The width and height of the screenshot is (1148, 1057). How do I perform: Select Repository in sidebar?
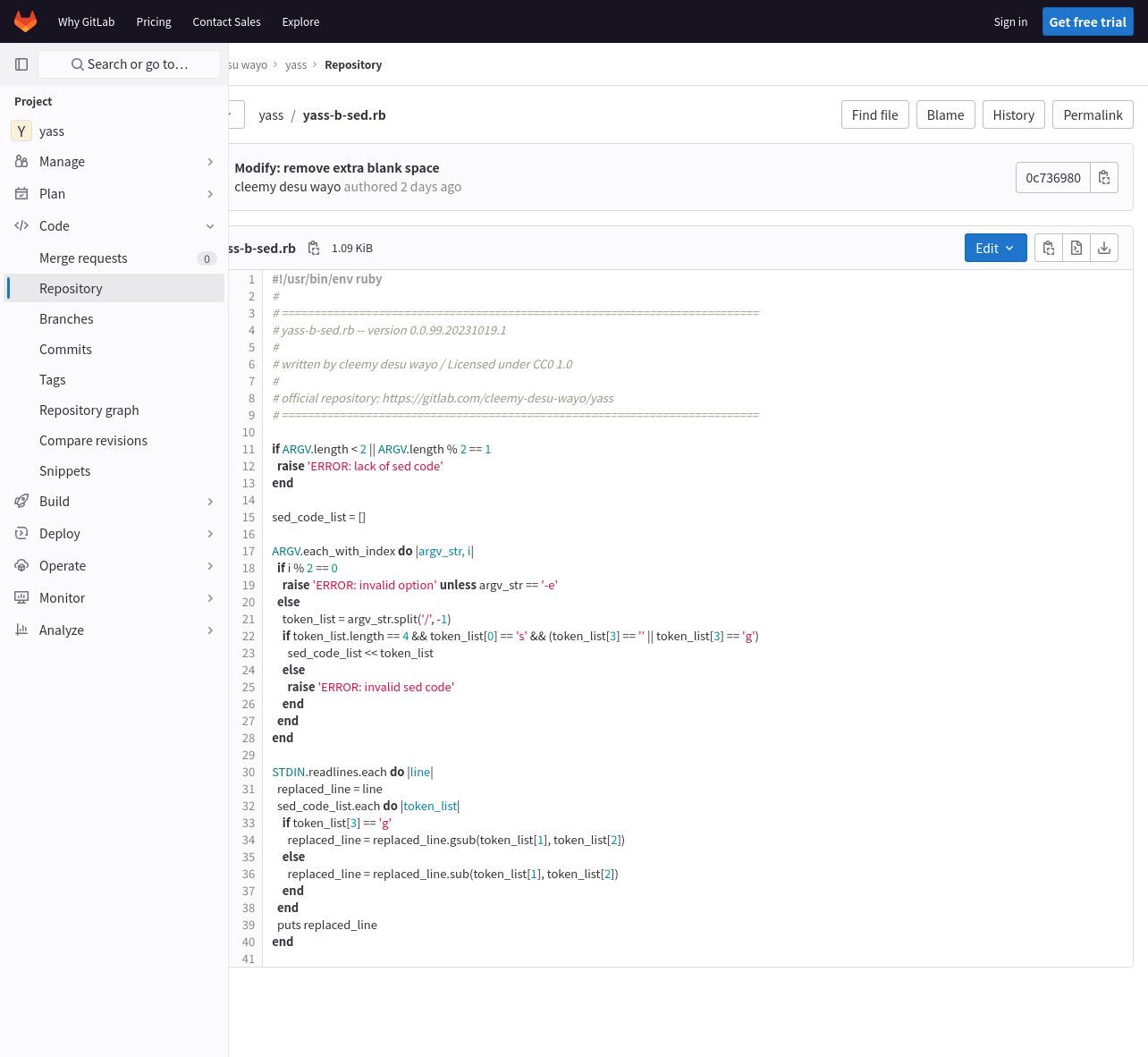click(x=114, y=288)
